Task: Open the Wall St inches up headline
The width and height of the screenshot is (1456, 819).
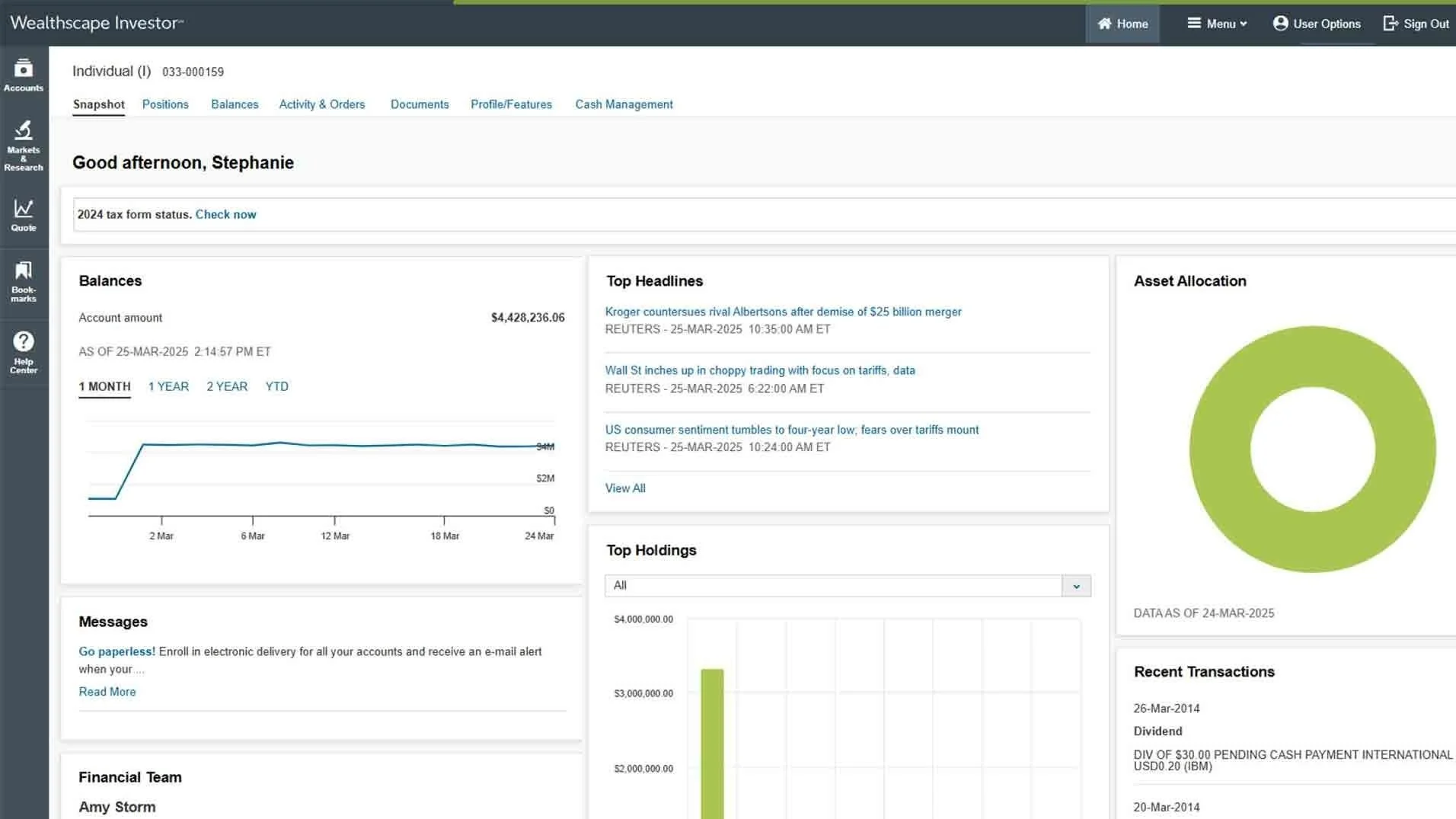Action: pyautogui.click(x=760, y=370)
